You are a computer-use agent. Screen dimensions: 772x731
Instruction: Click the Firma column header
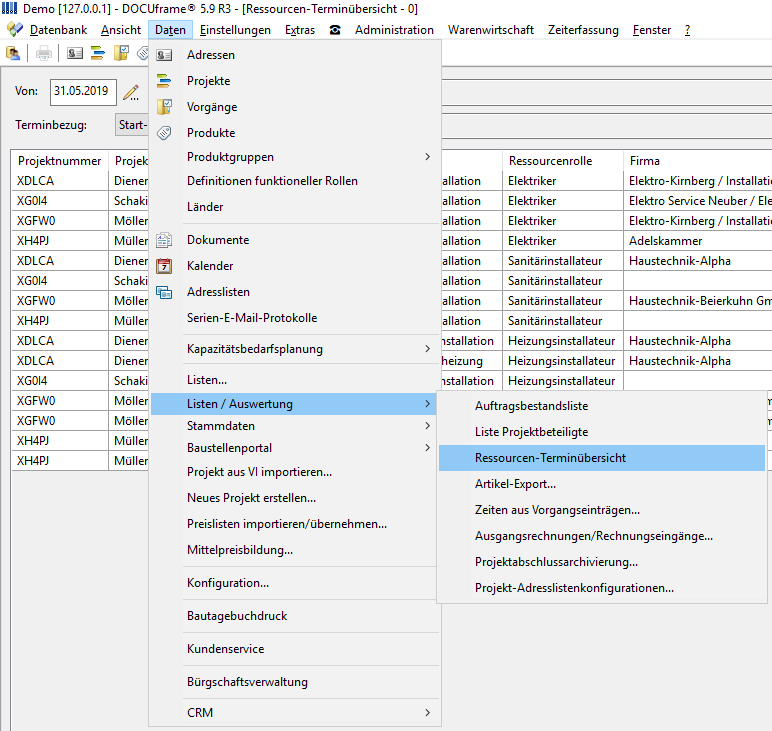pos(698,161)
